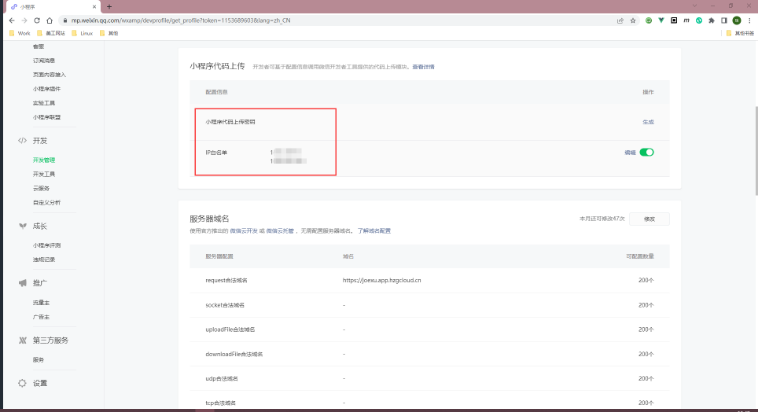Screen dimensions: 758x413
Task: Turn off the IP白名单 switch
Action: point(646,152)
